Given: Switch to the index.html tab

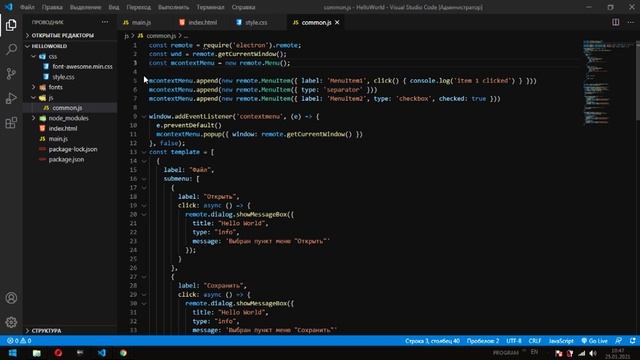Looking at the screenshot, I should [202, 22].
